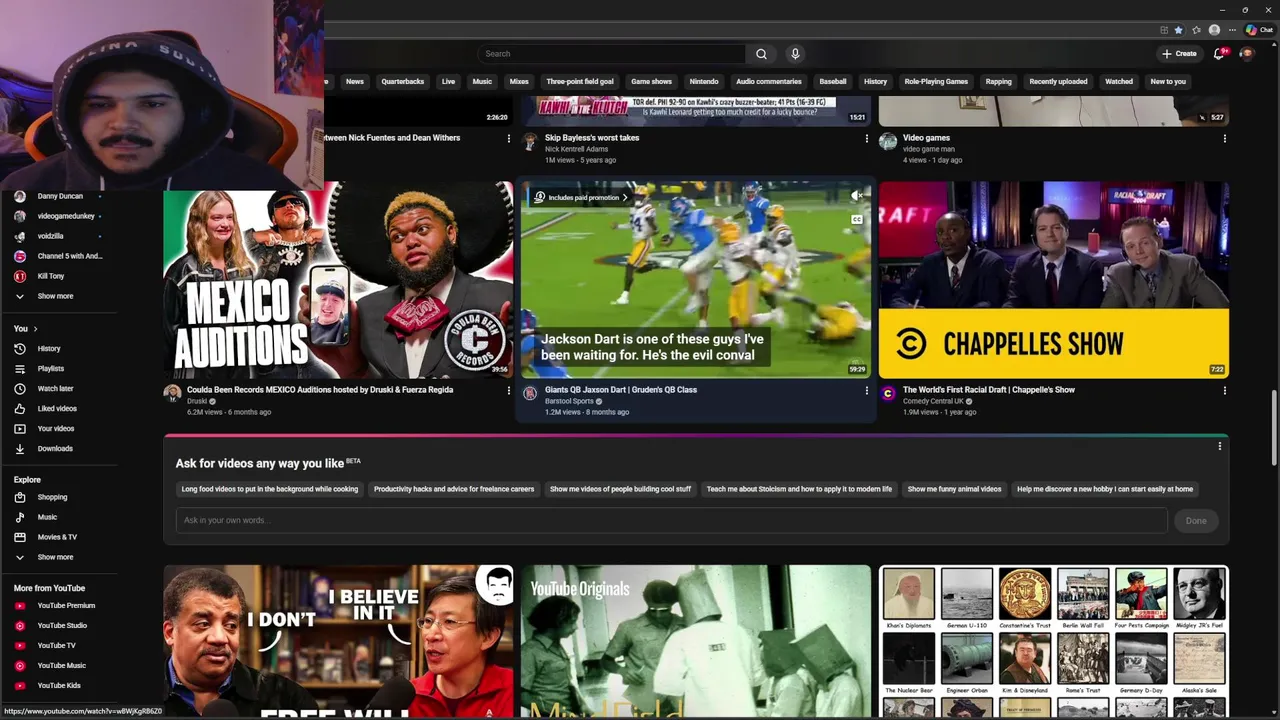Select the Role-Playing Games chip
The height and width of the screenshot is (720, 1280).
click(936, 82)
